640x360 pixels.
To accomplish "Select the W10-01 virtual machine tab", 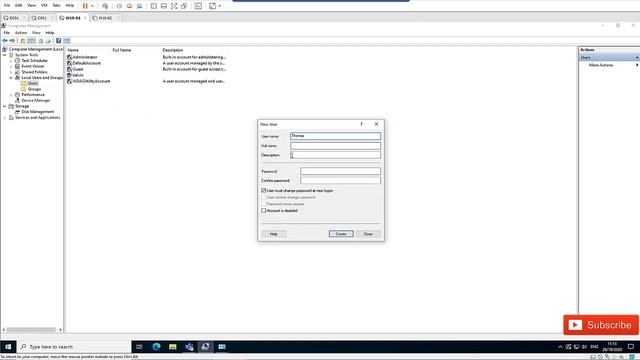I will click(73, 18).
